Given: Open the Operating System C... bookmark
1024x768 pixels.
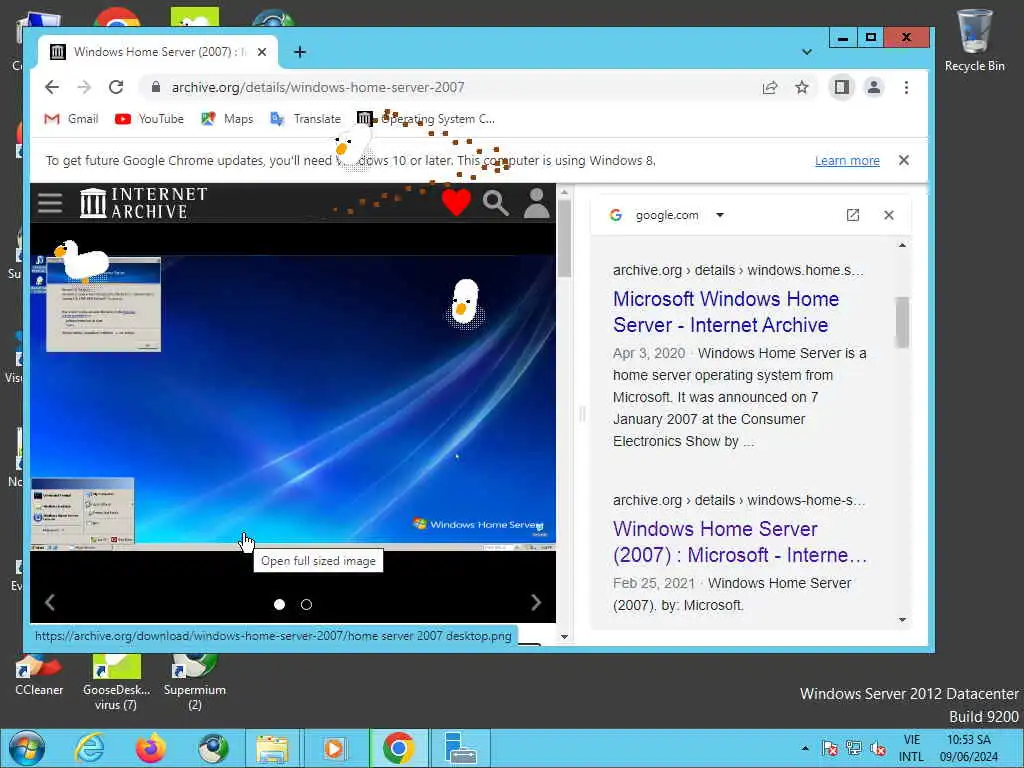Looking at the screenshot, I should tap(426, 119).
